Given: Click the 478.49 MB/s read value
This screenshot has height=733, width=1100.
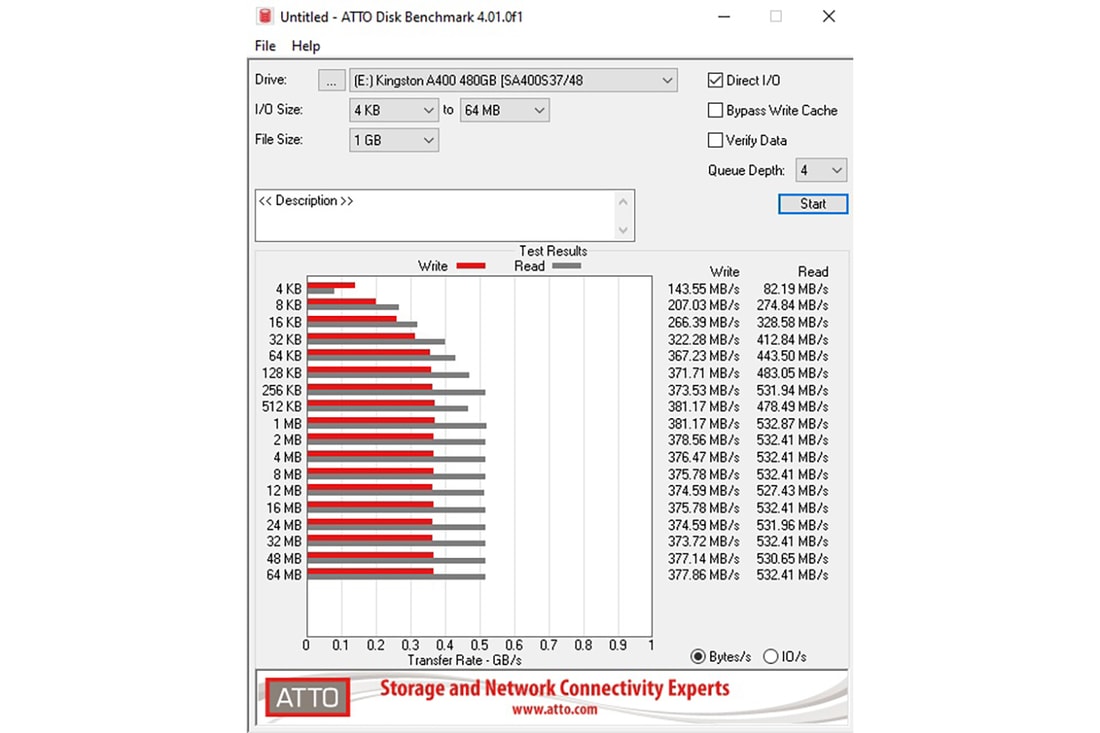Looking at the screenshot, I should tap(792, 407).
